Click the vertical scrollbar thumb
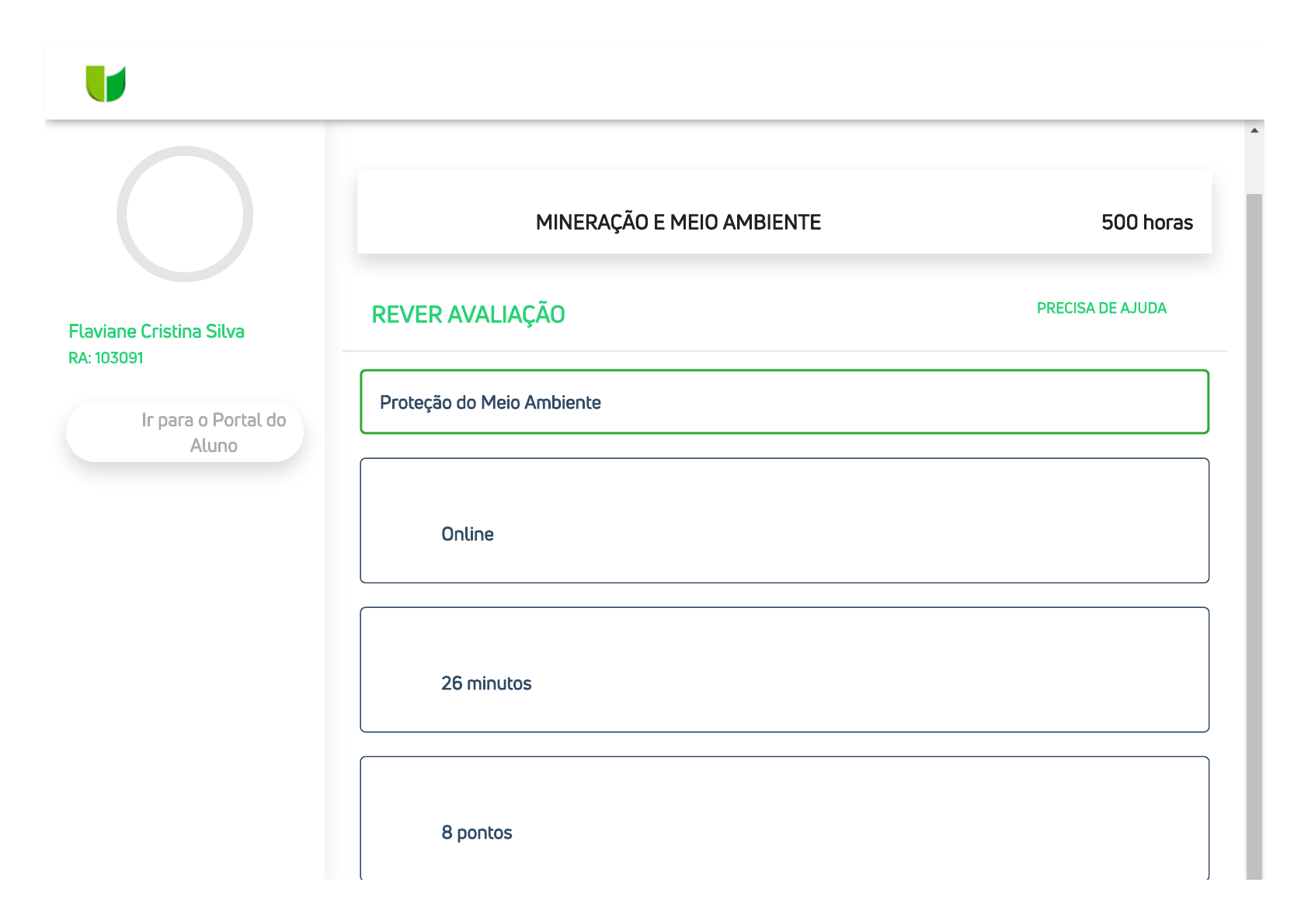Screen dimensions: 1308x924 pyautogui.click(x=1254, y=536)
